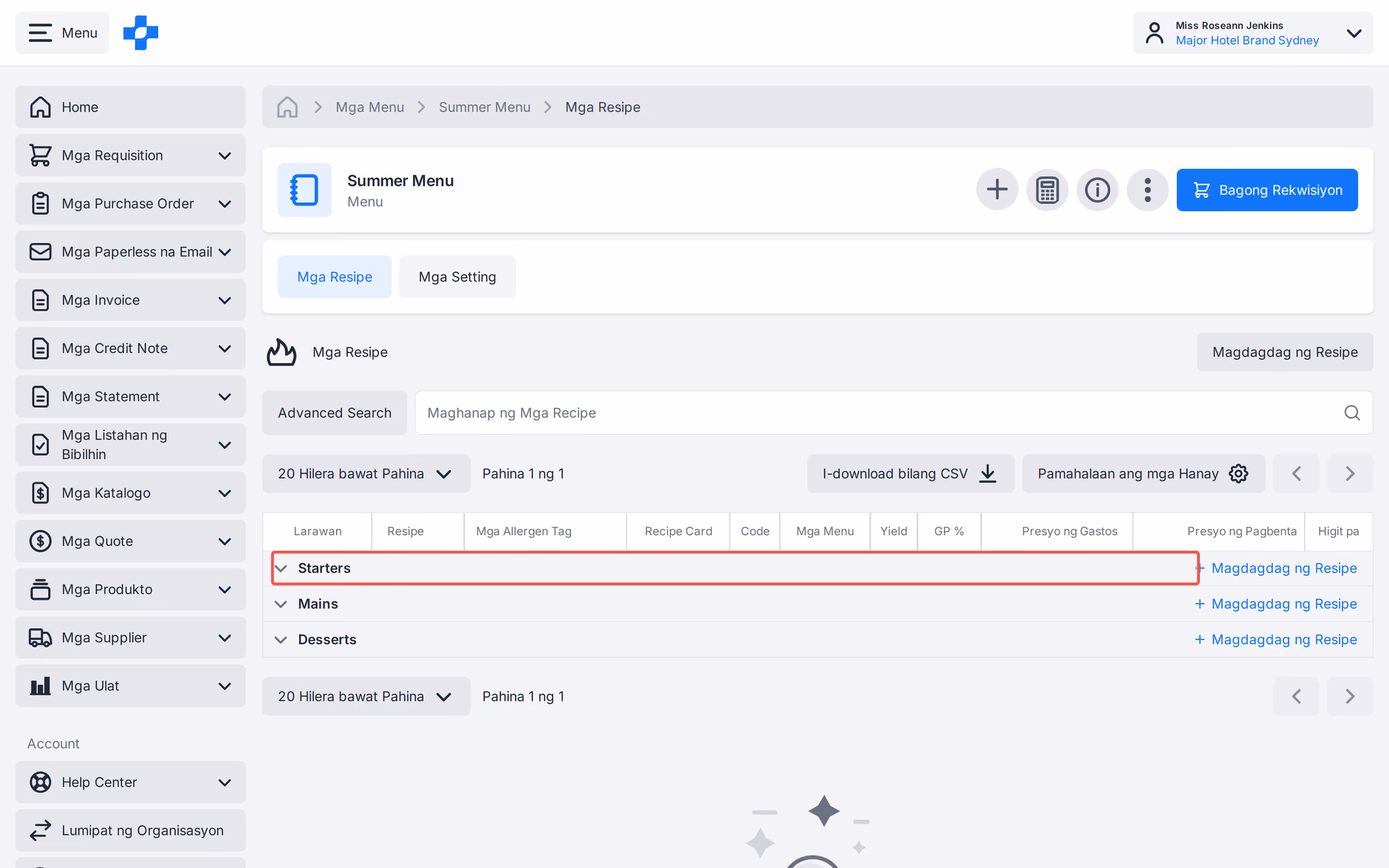
Task: Expand Mga Purchase Order section
Action: (130, 203)
